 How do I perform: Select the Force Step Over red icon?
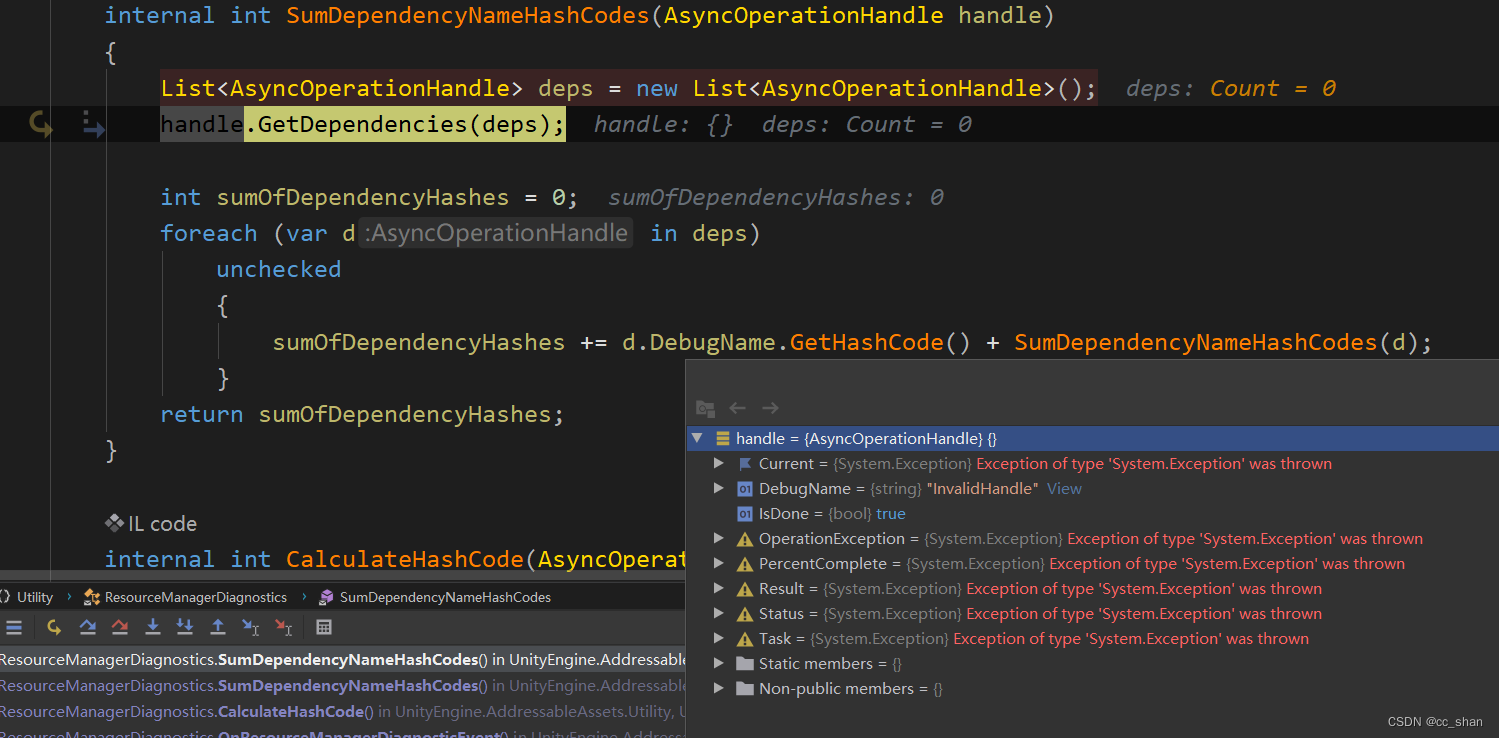120,627
